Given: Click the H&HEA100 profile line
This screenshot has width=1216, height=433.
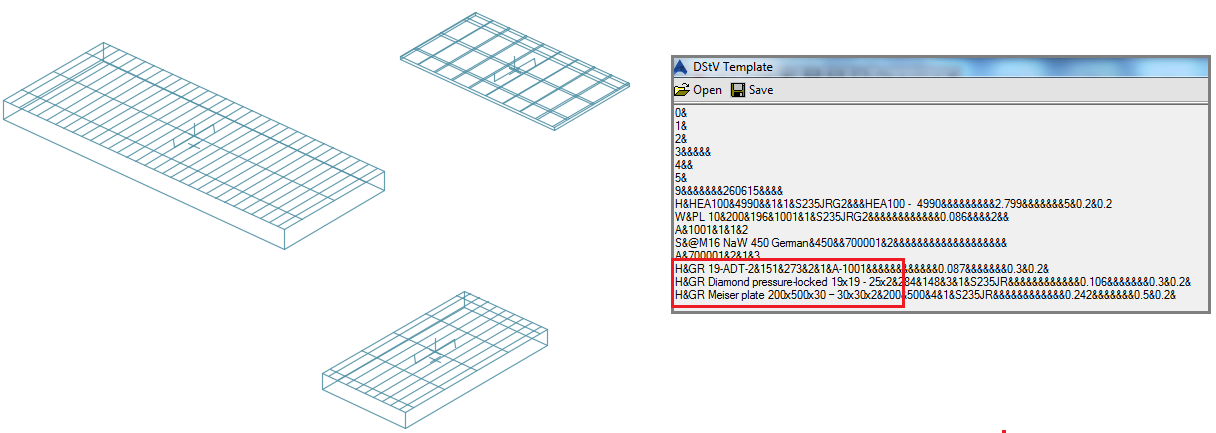Looking at the screenshot, I should 893,204.
